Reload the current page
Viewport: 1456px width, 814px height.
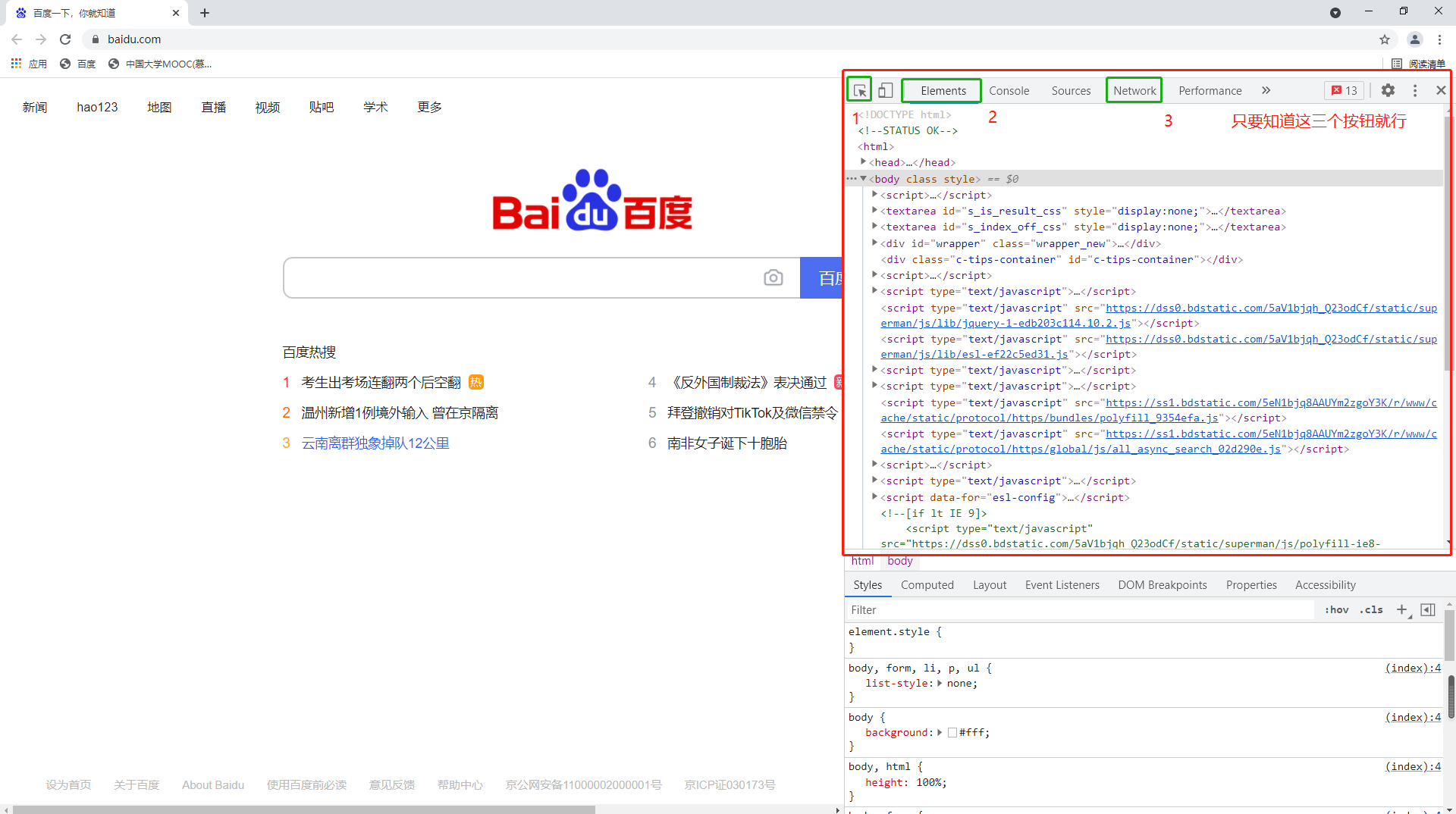65,39
